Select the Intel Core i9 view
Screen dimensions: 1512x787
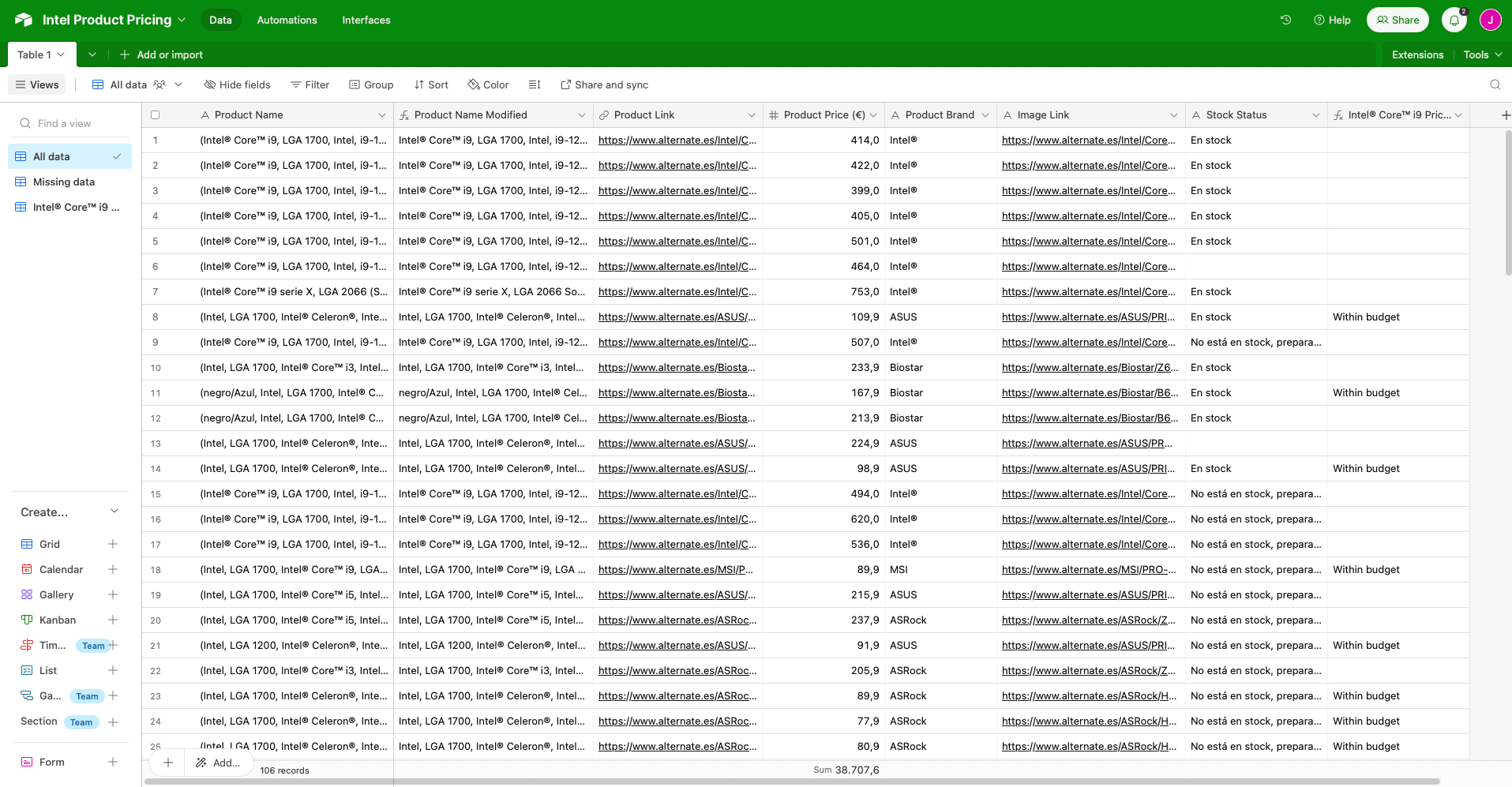[x=69, y=207]
